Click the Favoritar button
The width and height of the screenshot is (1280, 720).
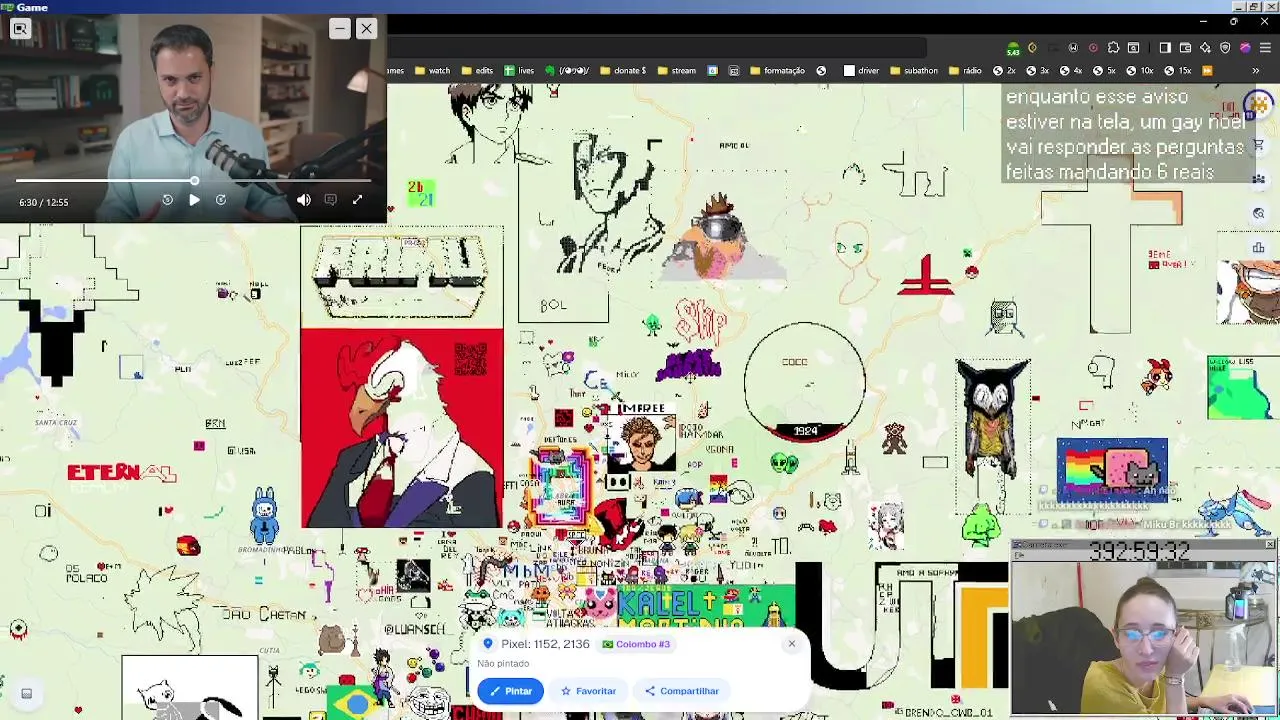click(x=588, y=691)
